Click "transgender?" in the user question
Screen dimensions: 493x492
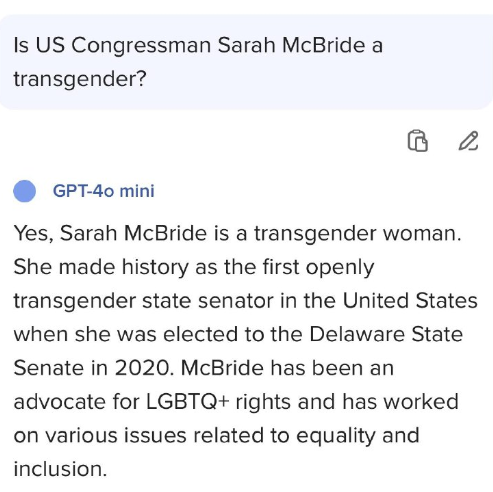click(80, 79)
